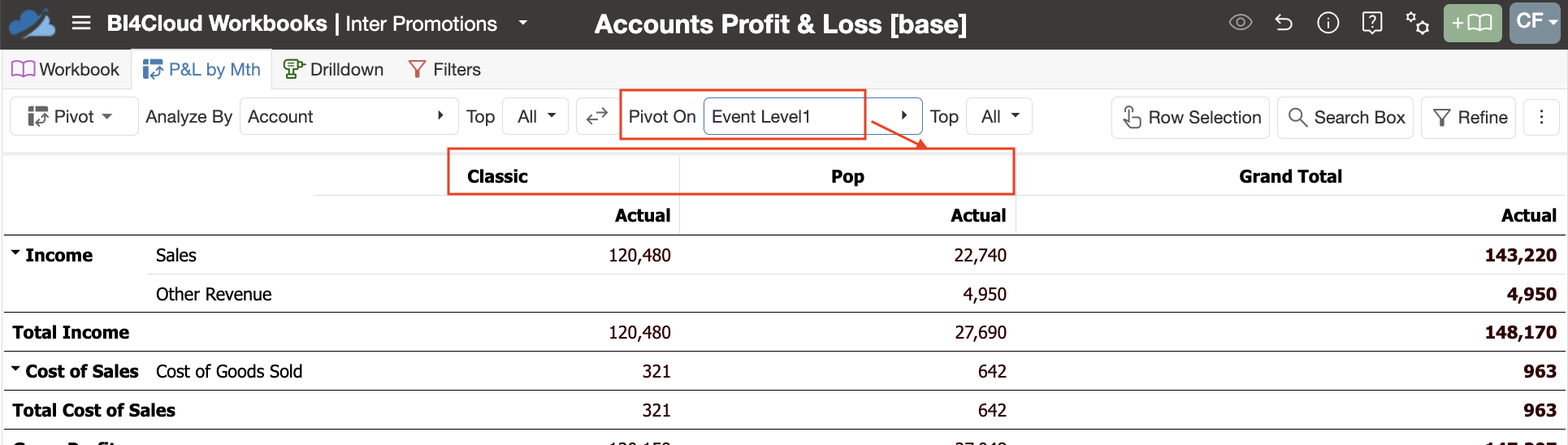Click the Pop Cost of Goods Sold value 642
Viewport: 1568px width, 445px height.
[x=992, y=371]
